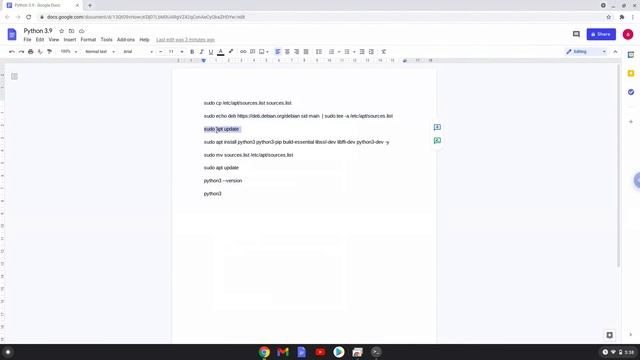
Task: Open the Help menu
Action: [144, 40]
